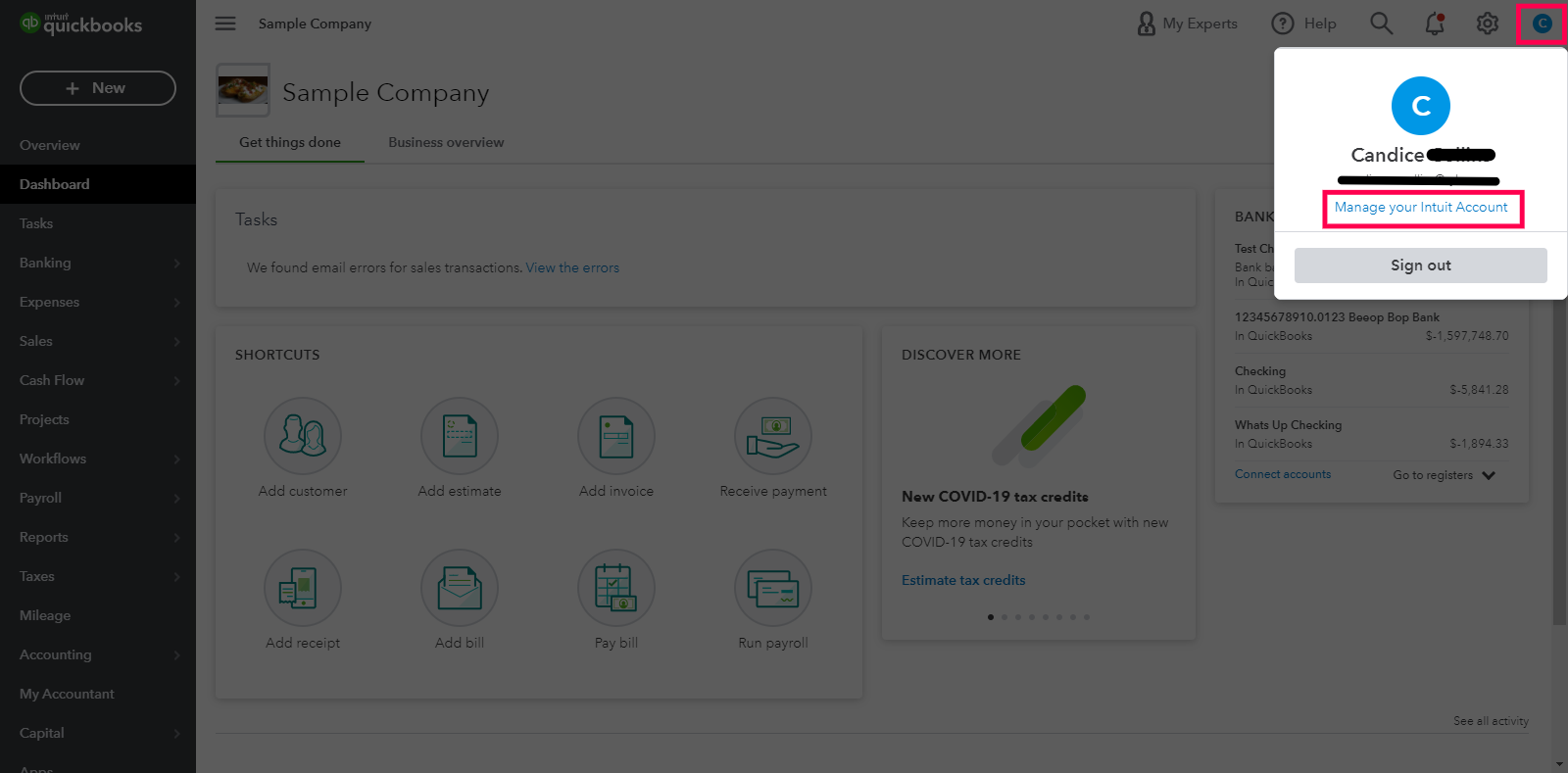1568x773 pixels.
Task: Click the page vertical scrollbar
Action: tap(1559, 460)
